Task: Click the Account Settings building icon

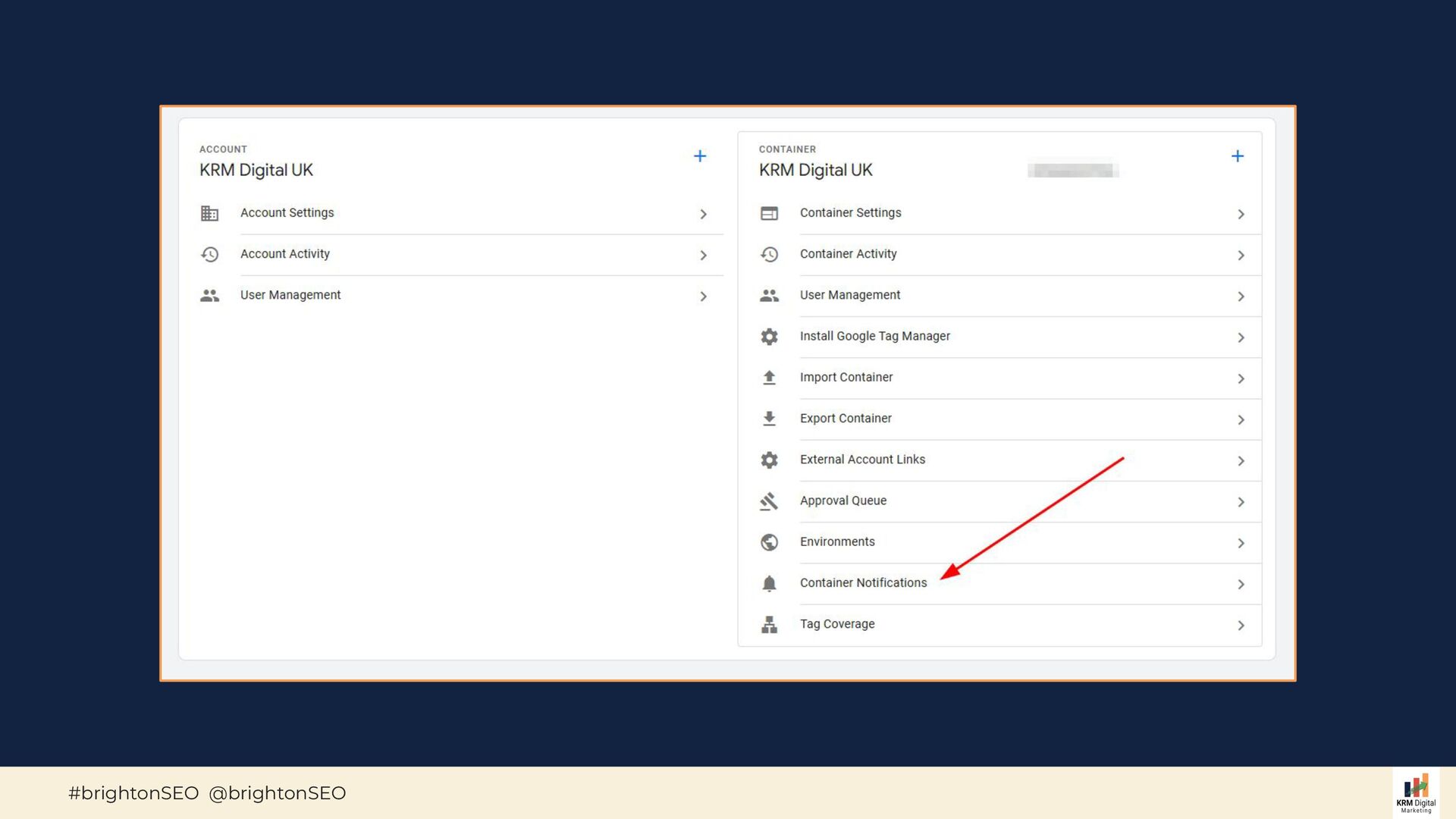Action: (209, 213)
